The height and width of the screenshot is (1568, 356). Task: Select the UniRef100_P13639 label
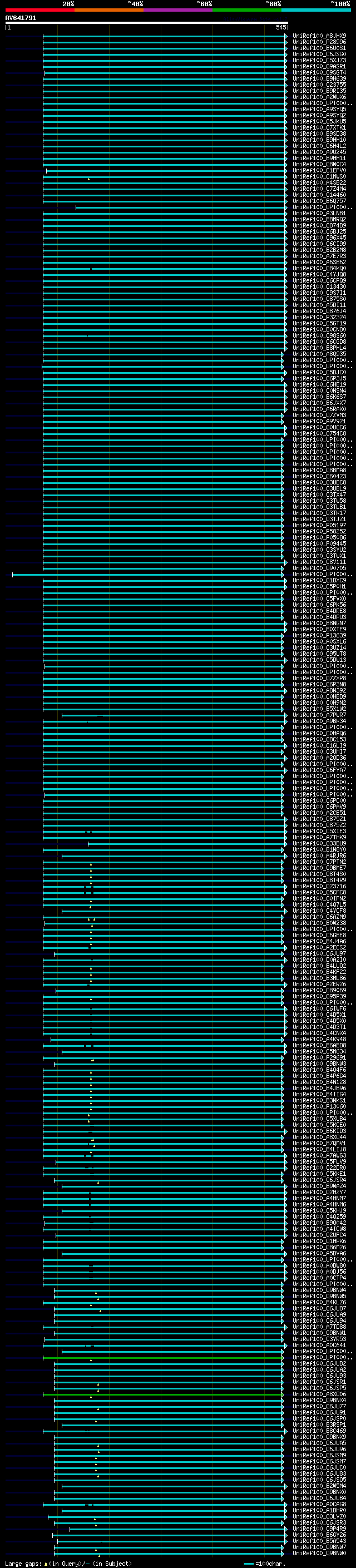click(x=319, y=635)
